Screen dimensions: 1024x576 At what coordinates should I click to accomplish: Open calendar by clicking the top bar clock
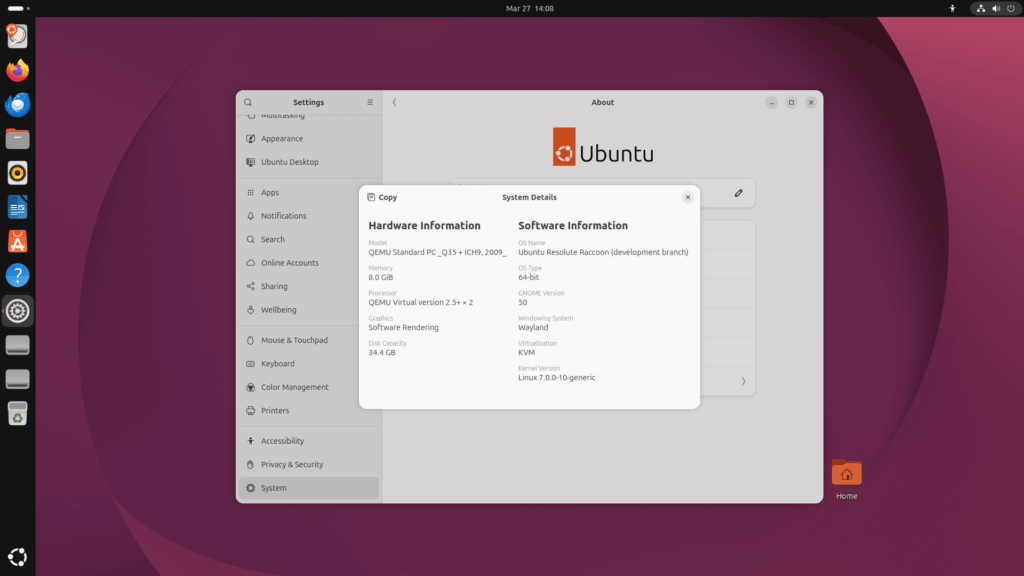pyautogui.click(x=529, y=8)
